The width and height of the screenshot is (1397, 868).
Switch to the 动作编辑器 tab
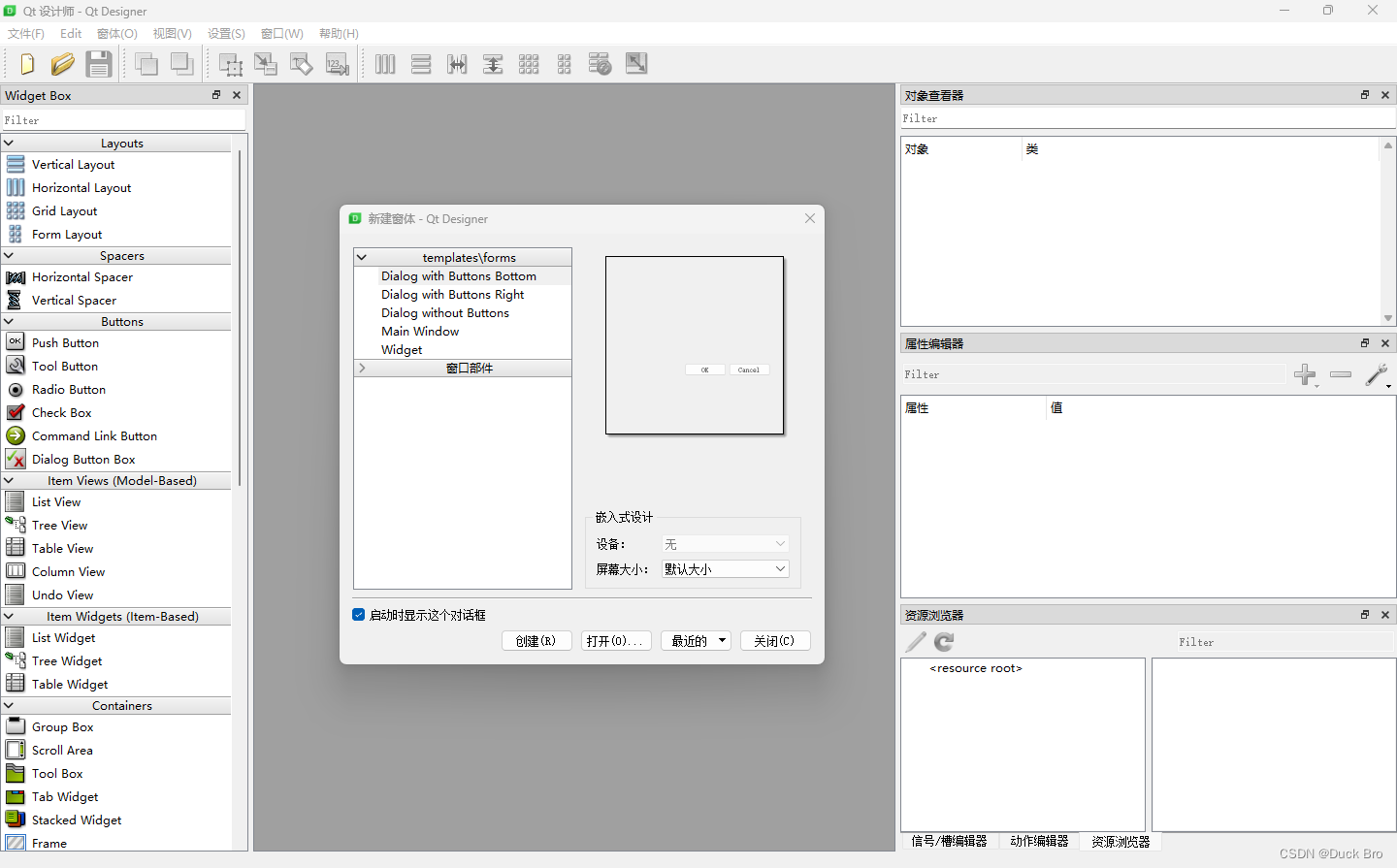point(1039,841)
